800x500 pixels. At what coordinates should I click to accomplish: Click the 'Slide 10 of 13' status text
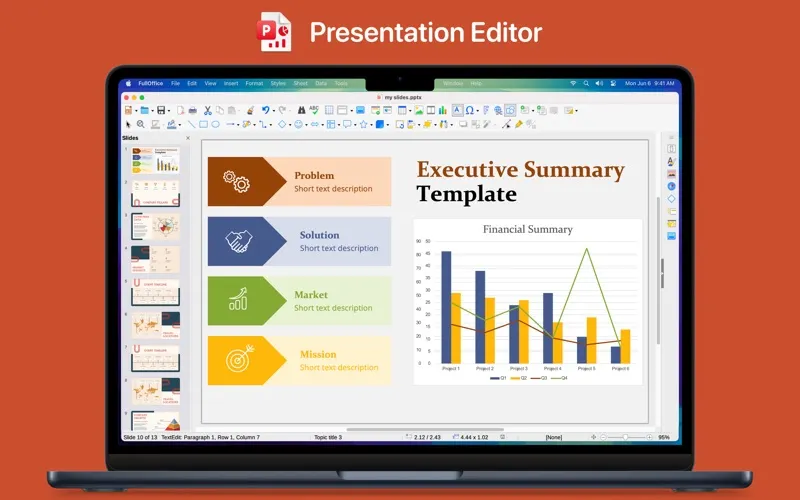pos(140,437)
